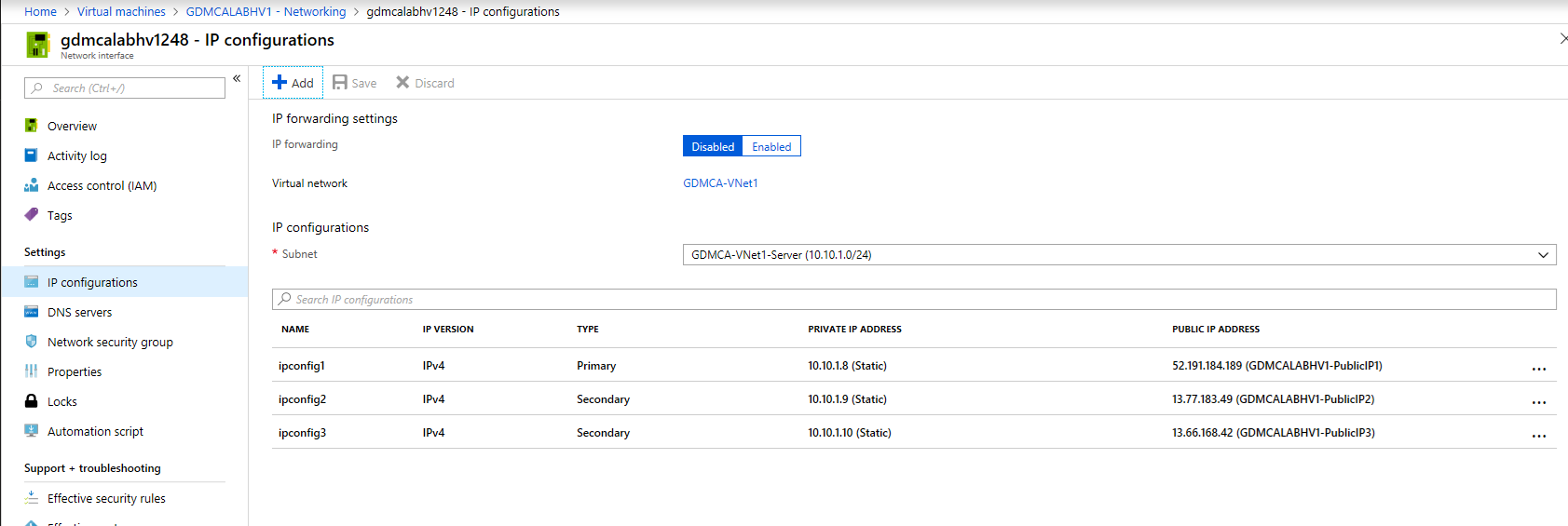Screen dimensions: 1568x526
Task: Sort by the IP VERSION column header
Action: (x=448, y=329)
